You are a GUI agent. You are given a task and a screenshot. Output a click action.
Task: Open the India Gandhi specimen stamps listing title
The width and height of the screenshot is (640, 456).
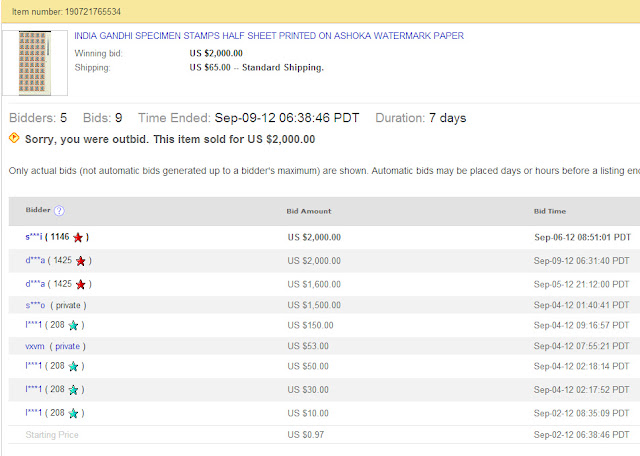click(x=269, y=36)
